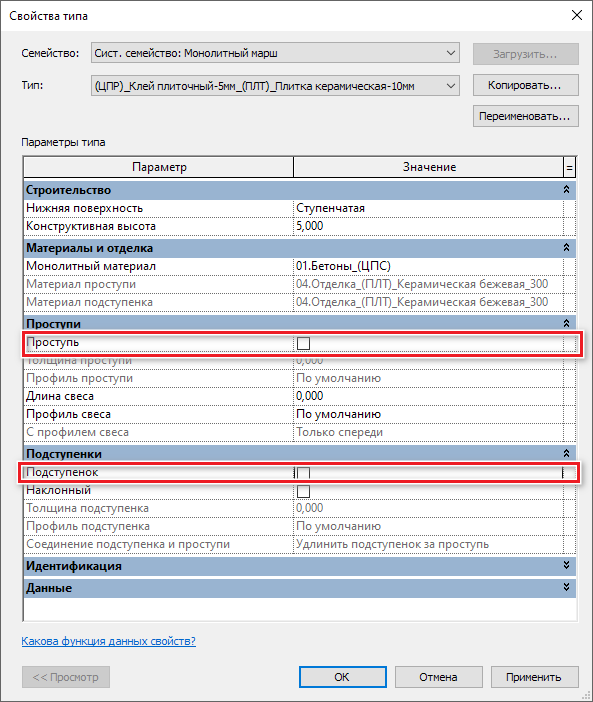Open the Семейство dropdown list
The image size is (593, 702).
pyautogui.click(x=275, y=53)
